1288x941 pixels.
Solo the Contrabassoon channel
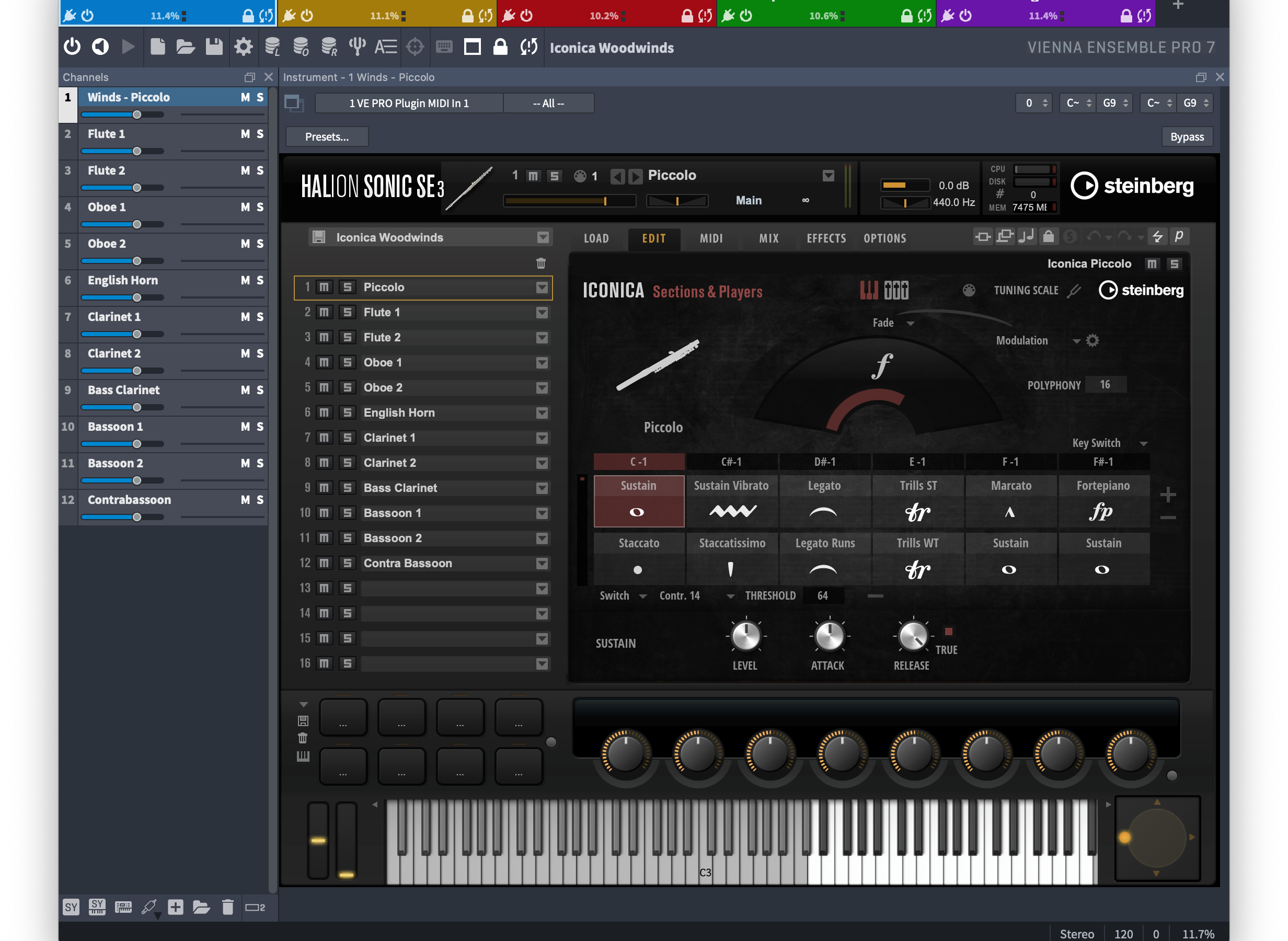(x=260, y=500)
